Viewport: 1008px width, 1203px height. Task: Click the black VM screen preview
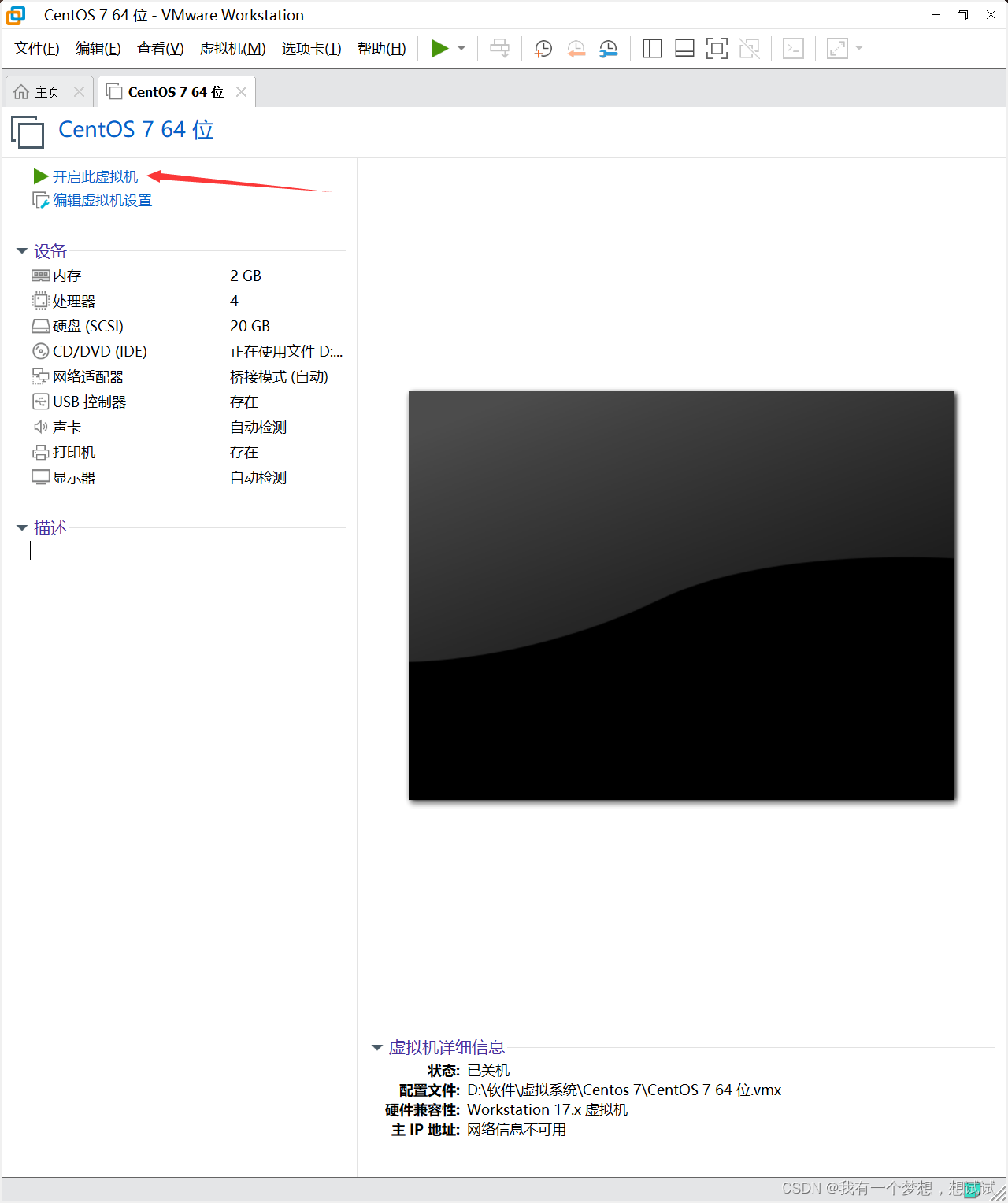click(x=681, y=595)
